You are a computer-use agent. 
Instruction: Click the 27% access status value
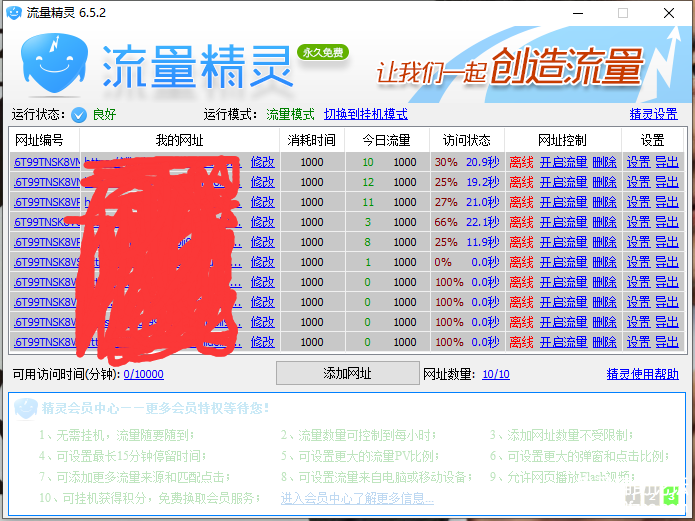click(x=445, y=202)
